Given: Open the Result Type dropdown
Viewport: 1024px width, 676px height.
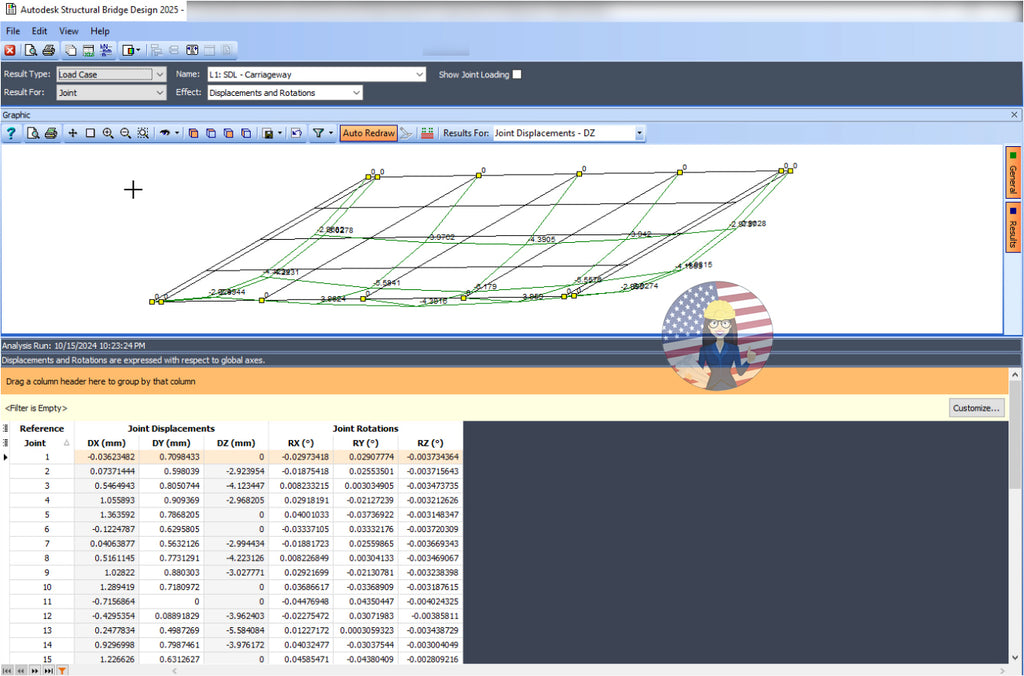Looking at the screenshot, I should coord(160,74).
